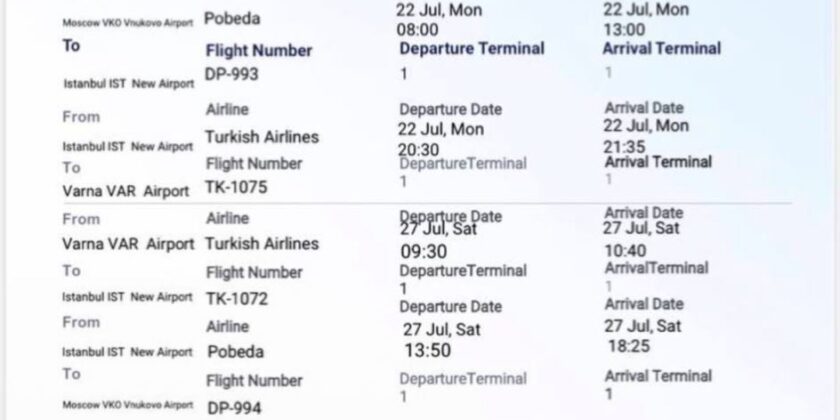The height and width of the screenshot is (420, 840).
Task: Click flight number TK-1072
Action: (237, 298)
